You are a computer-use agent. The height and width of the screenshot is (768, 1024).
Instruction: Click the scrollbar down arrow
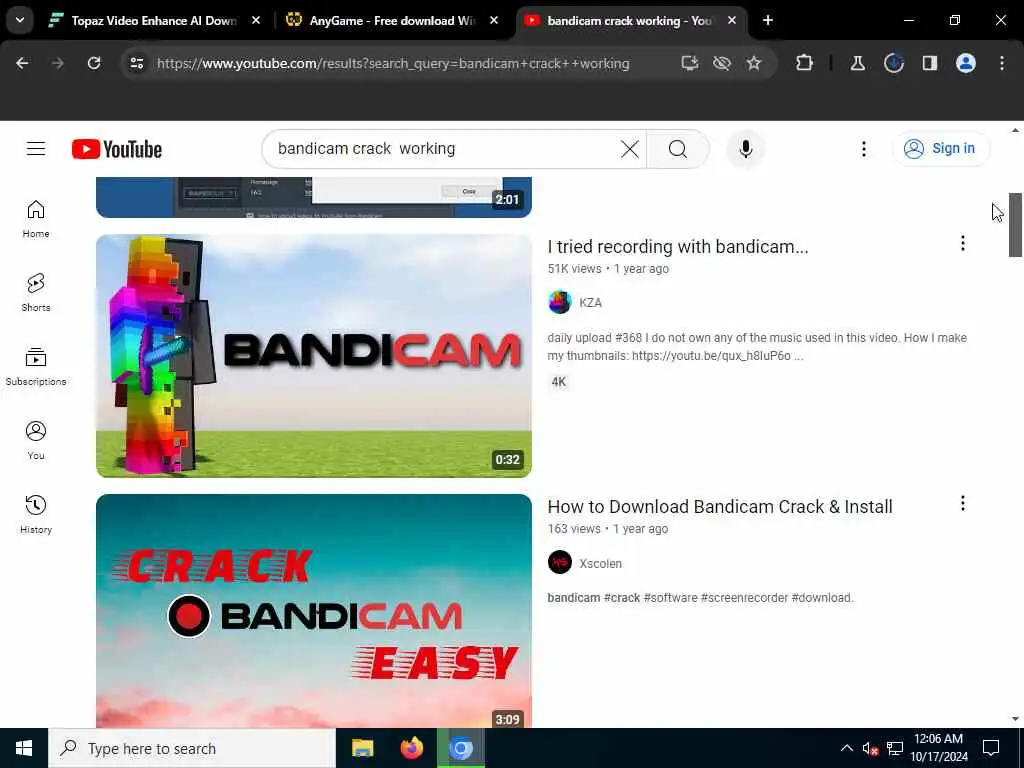(x=1014, y=718)
